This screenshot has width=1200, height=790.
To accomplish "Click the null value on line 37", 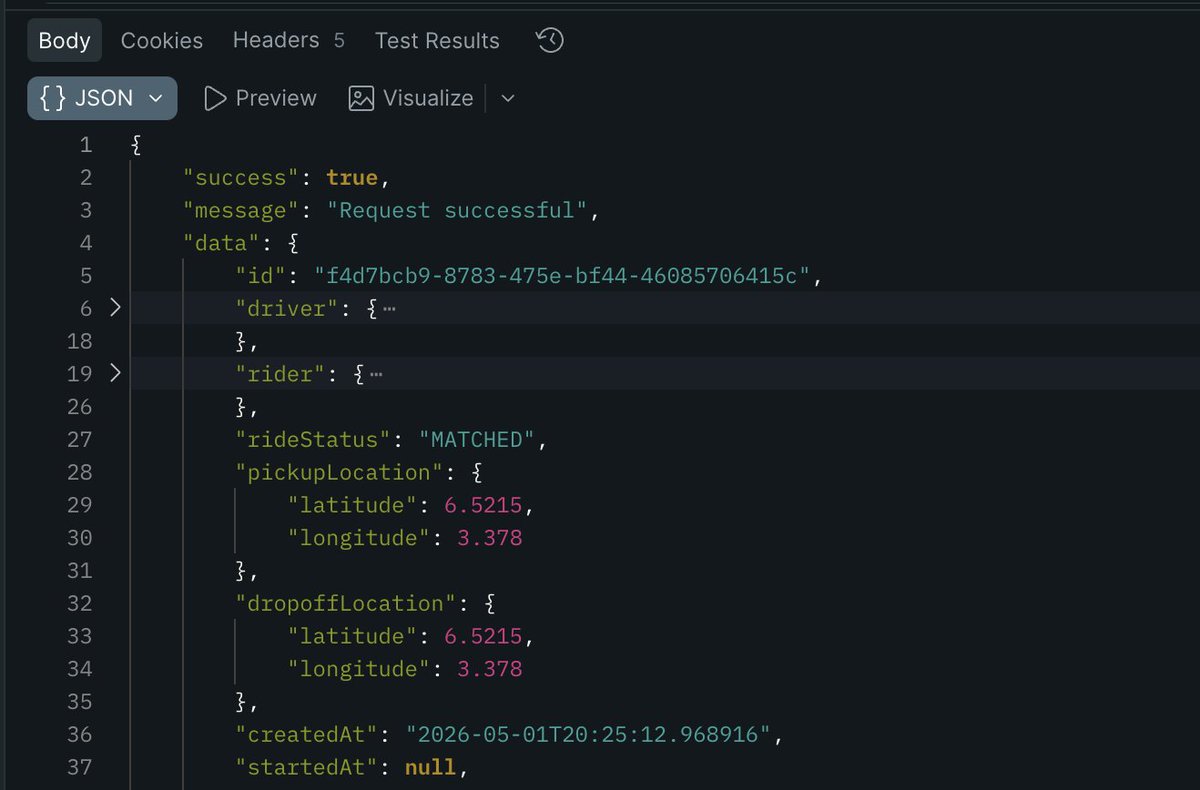I will [x=430, y=767].
